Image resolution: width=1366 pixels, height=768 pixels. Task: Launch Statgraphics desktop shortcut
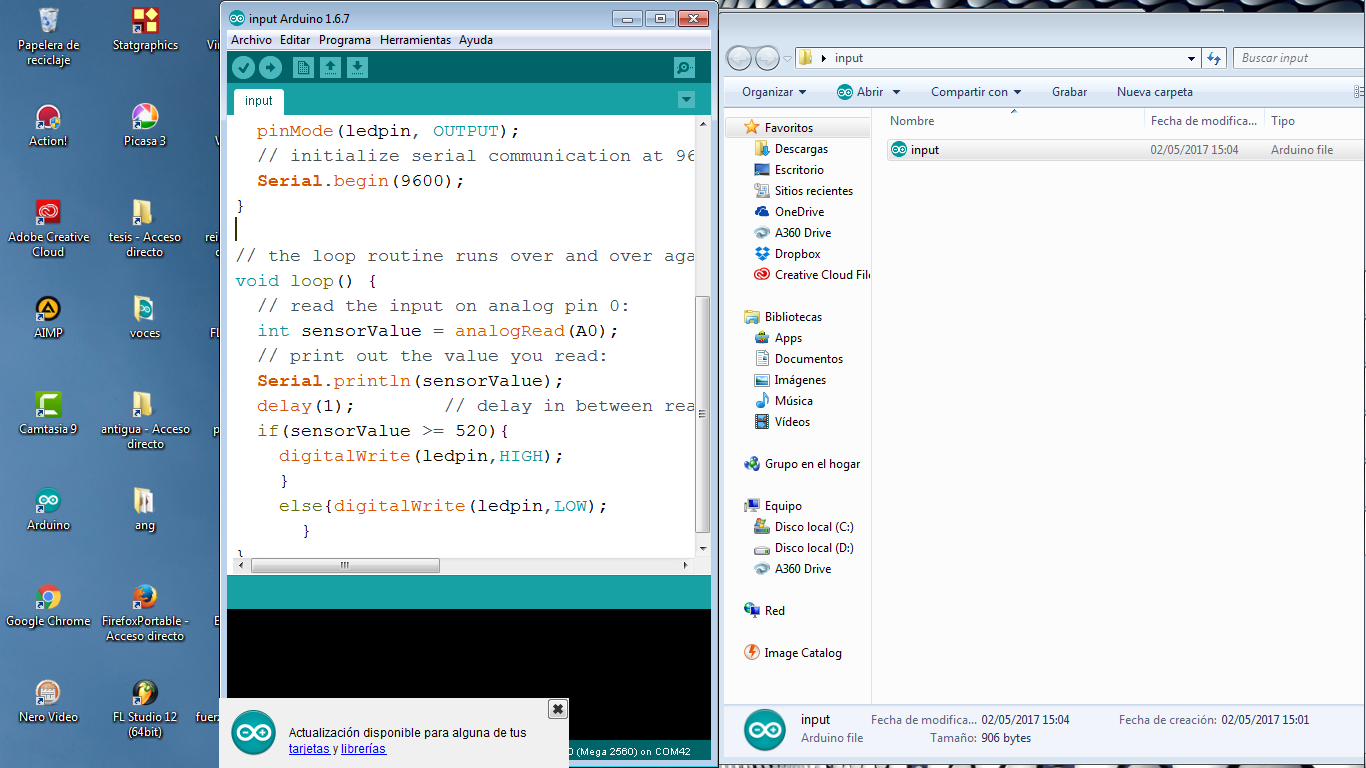coord(145,29)
